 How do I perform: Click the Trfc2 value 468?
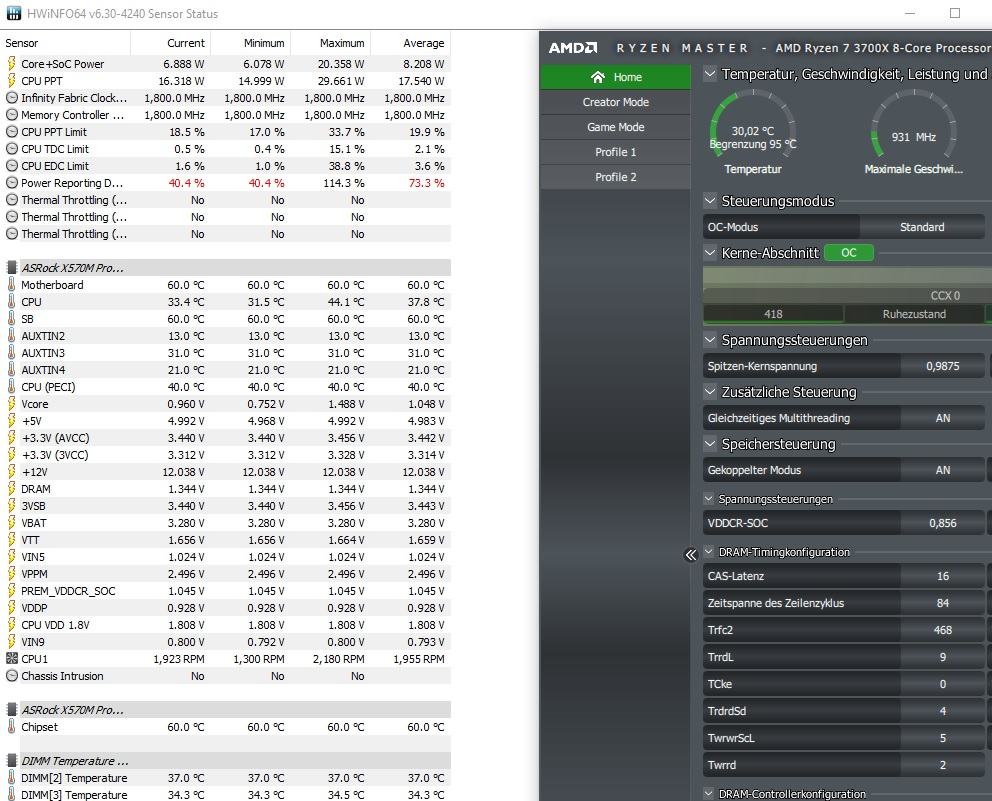tap(943, 630)
